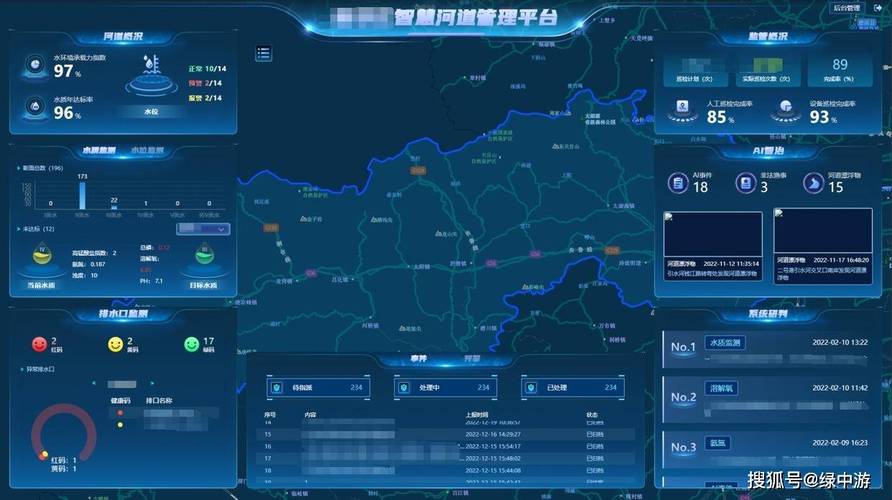
Task: Select the 河道漂浮物 round icon
Action: (x=813, y=183)
